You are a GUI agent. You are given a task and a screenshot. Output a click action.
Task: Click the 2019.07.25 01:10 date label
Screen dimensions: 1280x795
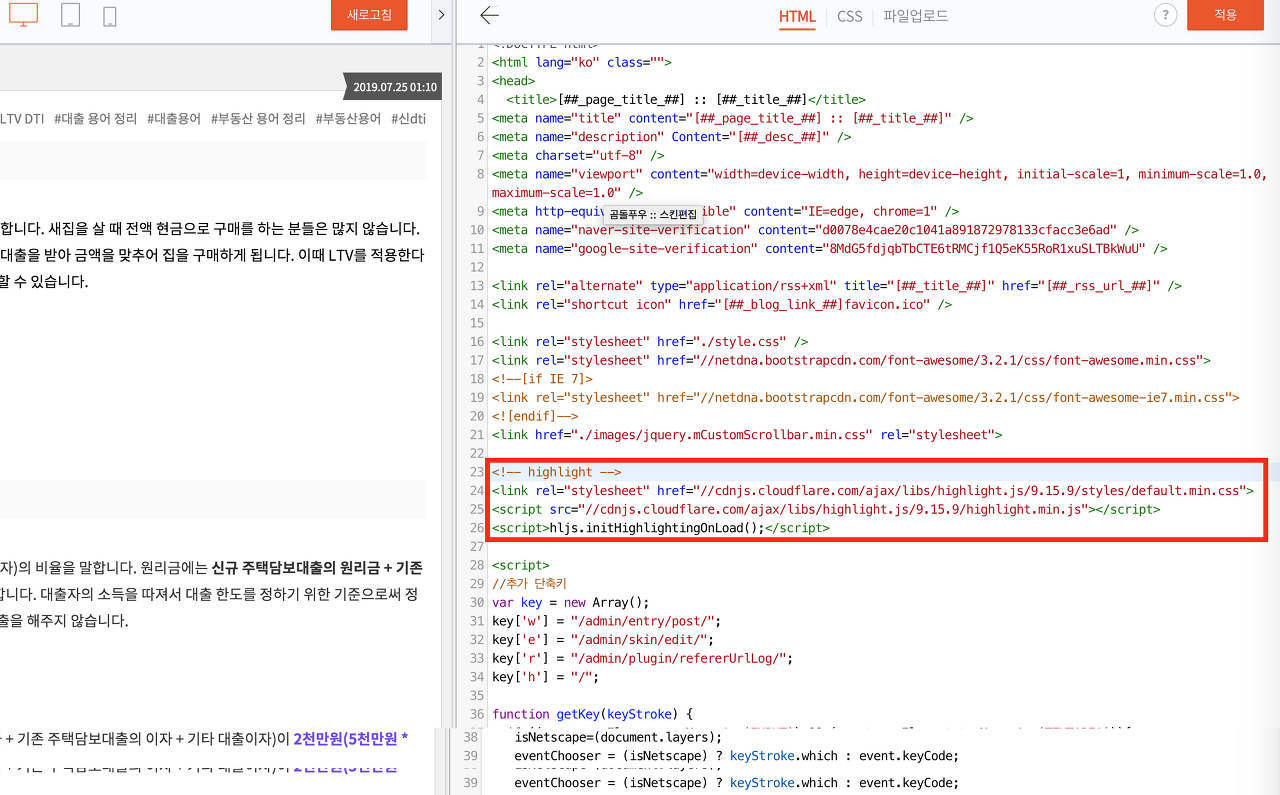[394, 87]
